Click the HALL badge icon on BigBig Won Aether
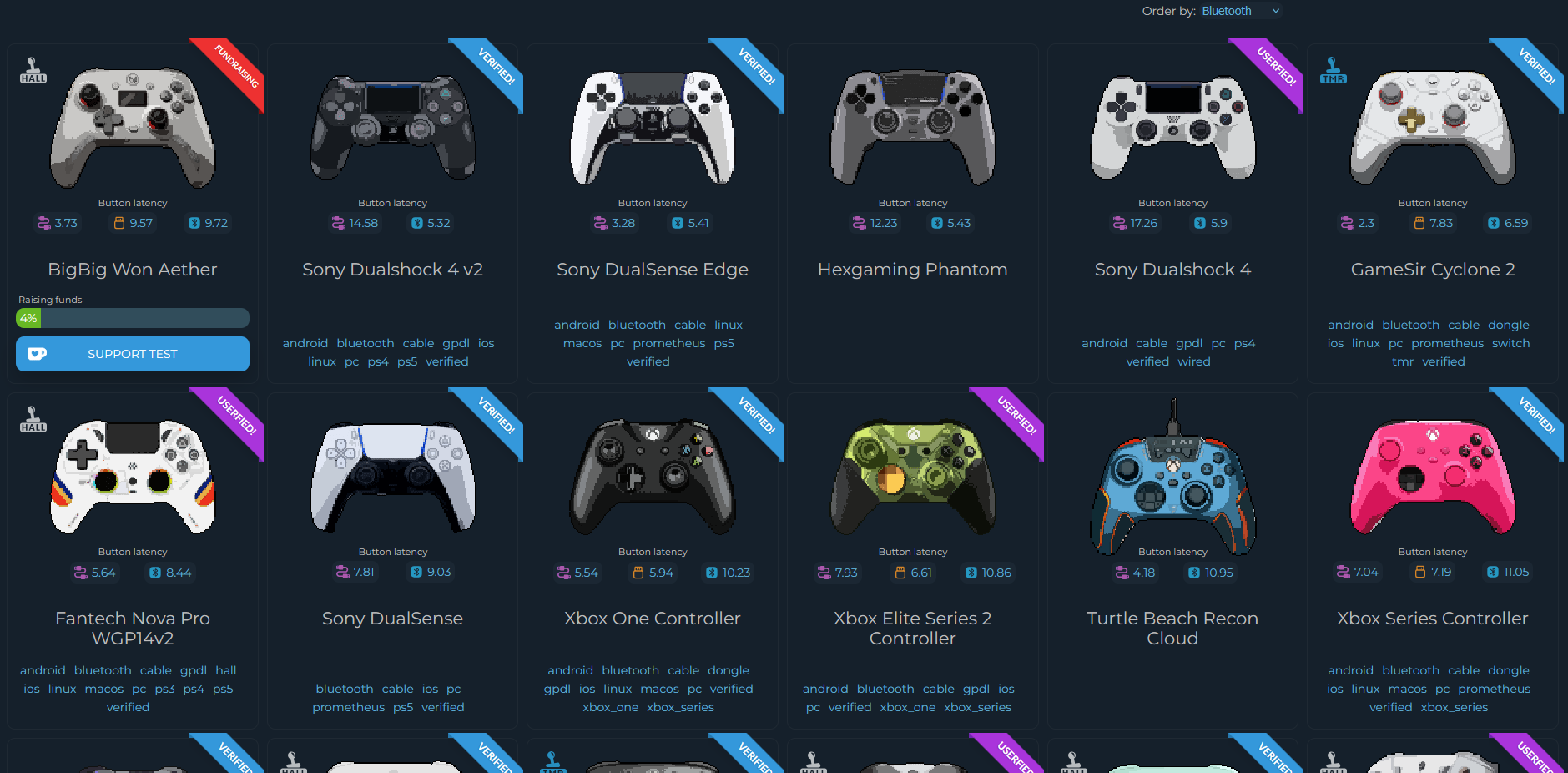This screenshot has width=1568, height=773. (x=33, y=70)
